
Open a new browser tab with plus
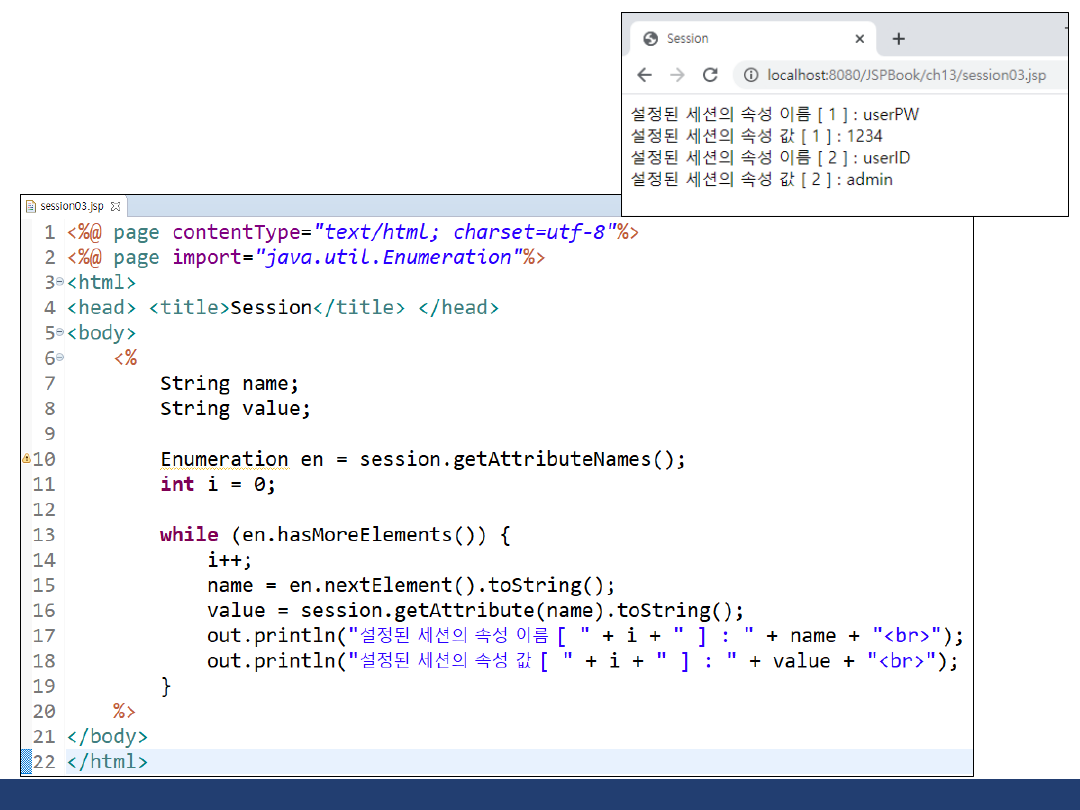[898, 39]
